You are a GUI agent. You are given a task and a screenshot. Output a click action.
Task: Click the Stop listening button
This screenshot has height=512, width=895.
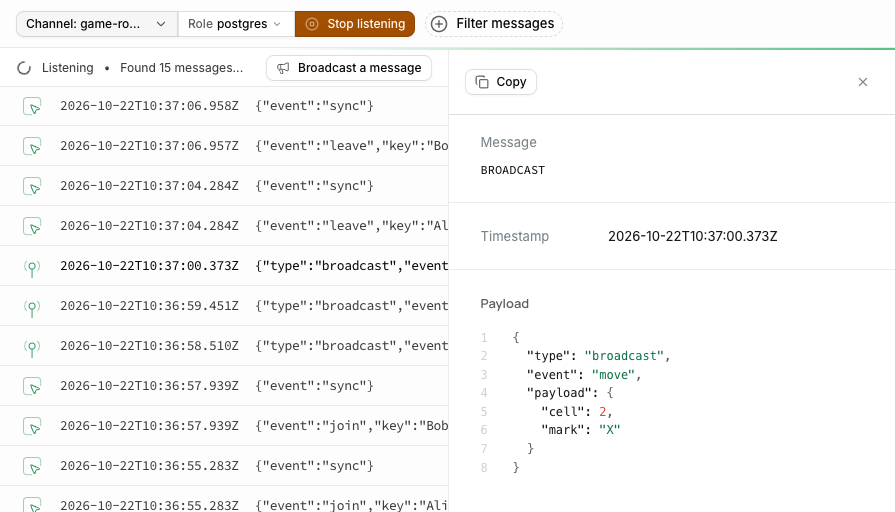coord(354,24)
